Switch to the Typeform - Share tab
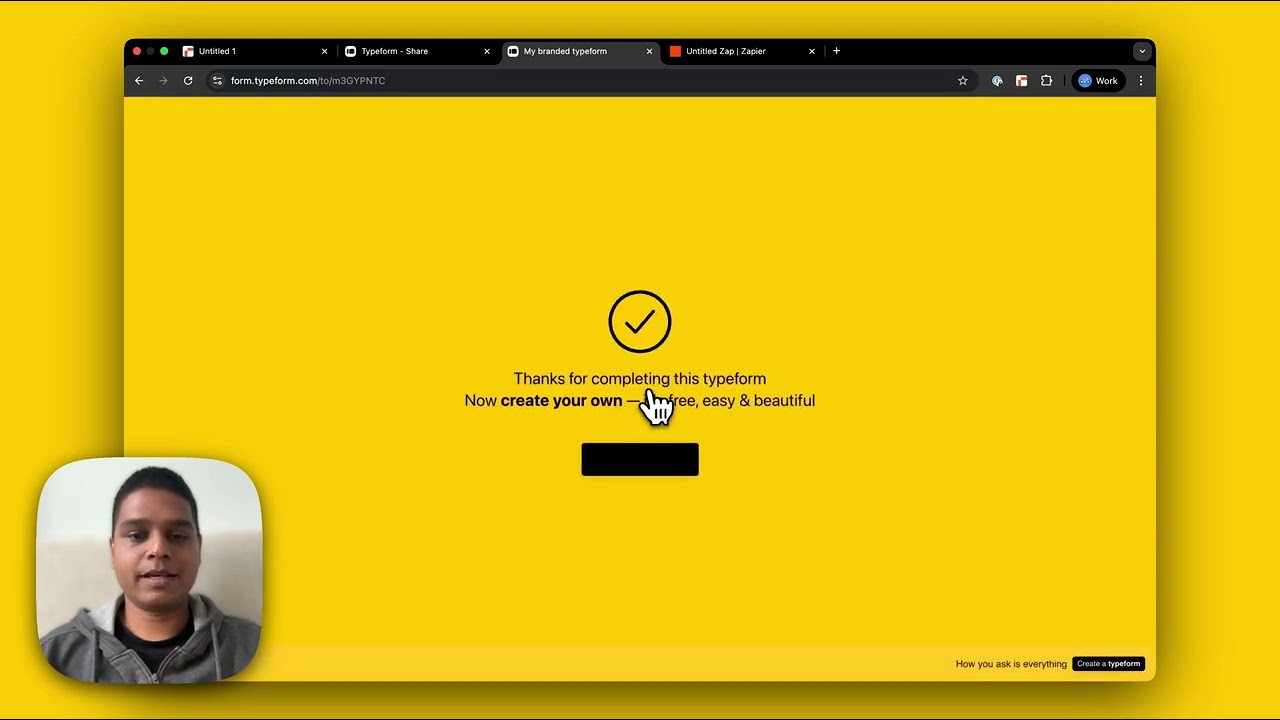The height and width of the screenshot is (720, 1280). (x=418, y=51)
